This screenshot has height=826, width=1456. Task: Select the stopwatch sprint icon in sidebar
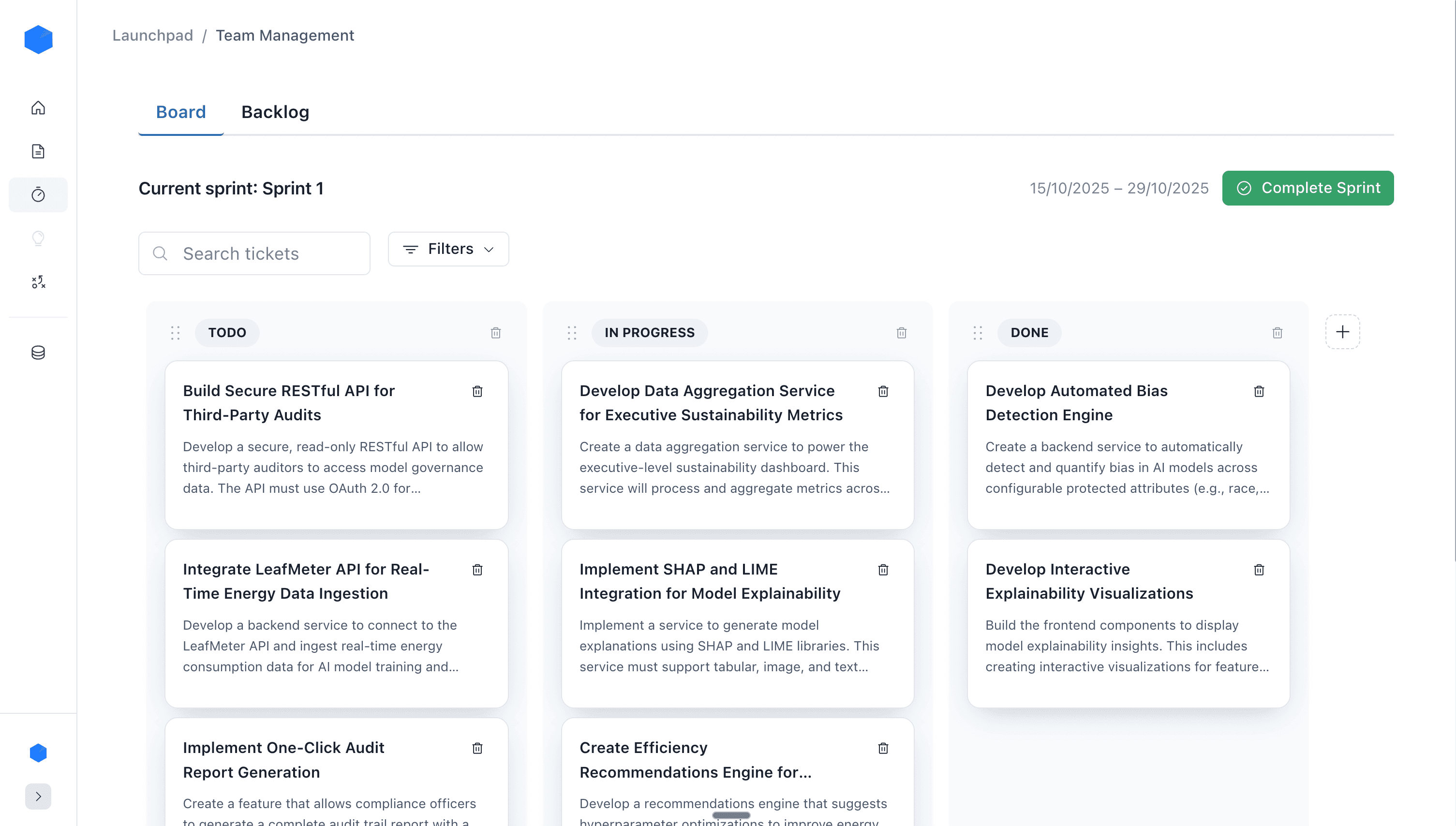pos(38,194)
